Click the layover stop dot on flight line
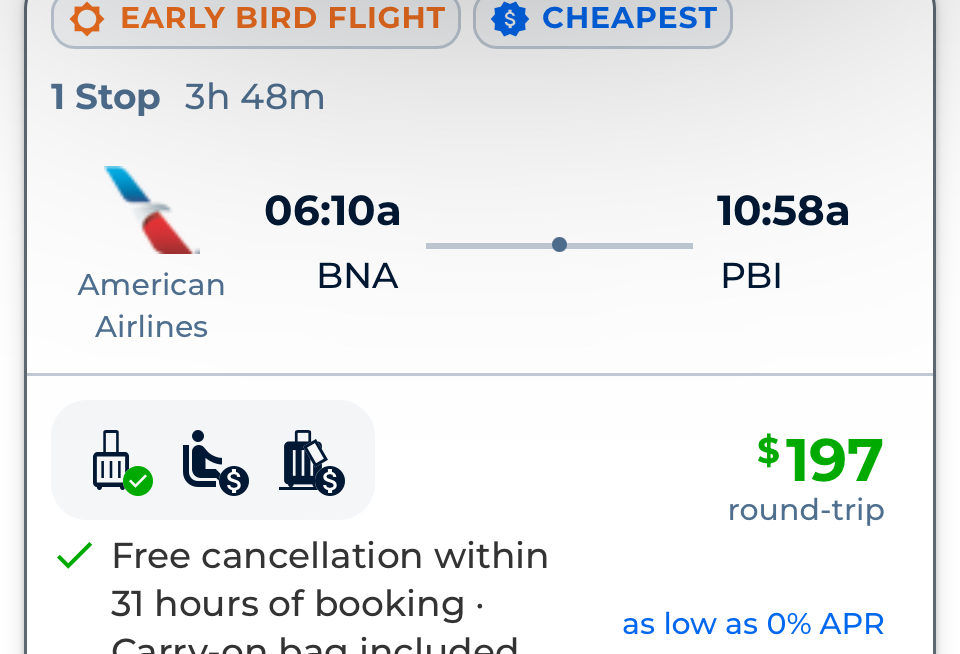960x654 pixels. pos(559,245)
